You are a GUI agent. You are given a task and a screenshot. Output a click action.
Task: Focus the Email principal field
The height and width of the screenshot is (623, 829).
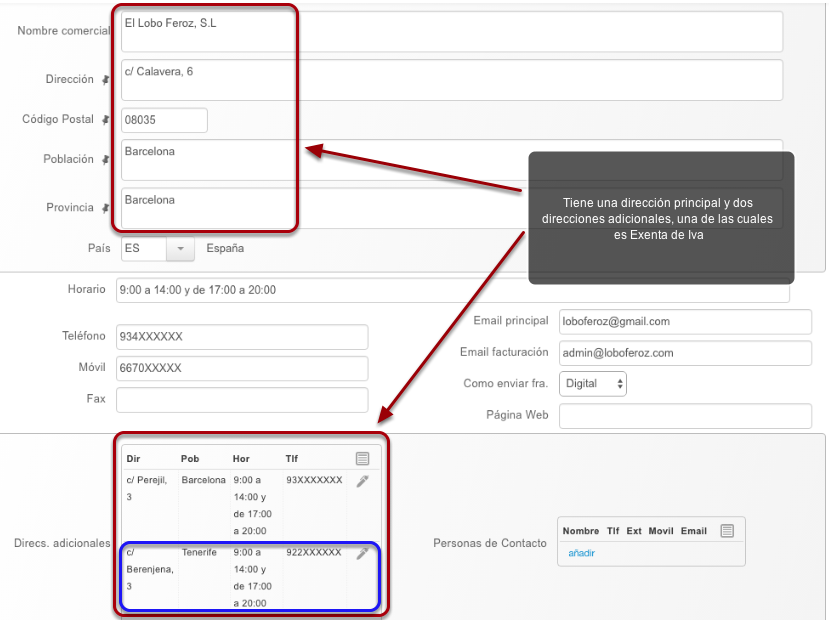(685, 322)
